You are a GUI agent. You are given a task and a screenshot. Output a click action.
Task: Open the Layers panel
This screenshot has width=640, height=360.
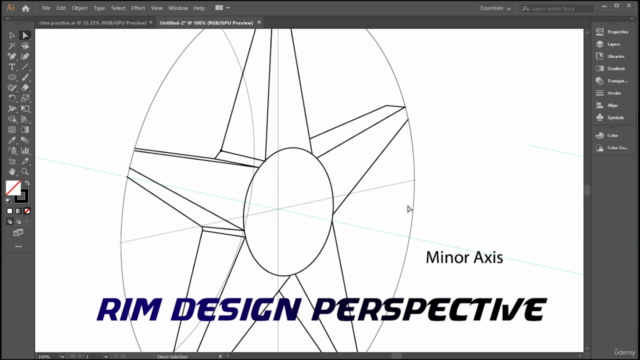point(609,44)
